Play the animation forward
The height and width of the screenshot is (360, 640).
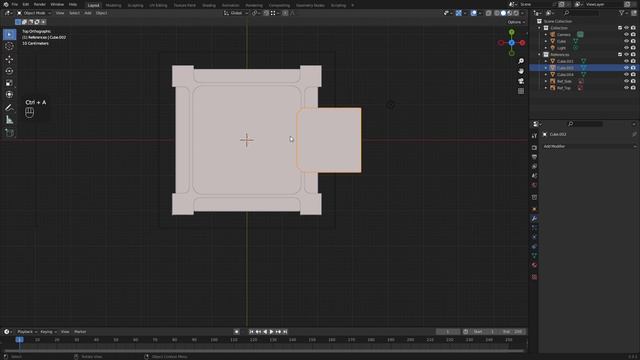tap(272, 332)
